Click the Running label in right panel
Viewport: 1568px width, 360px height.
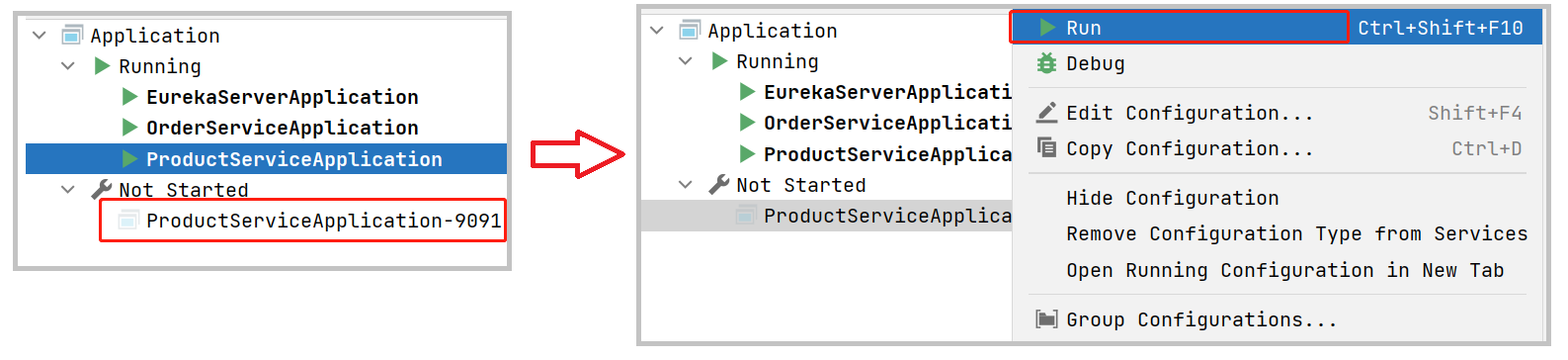(778, 61)
